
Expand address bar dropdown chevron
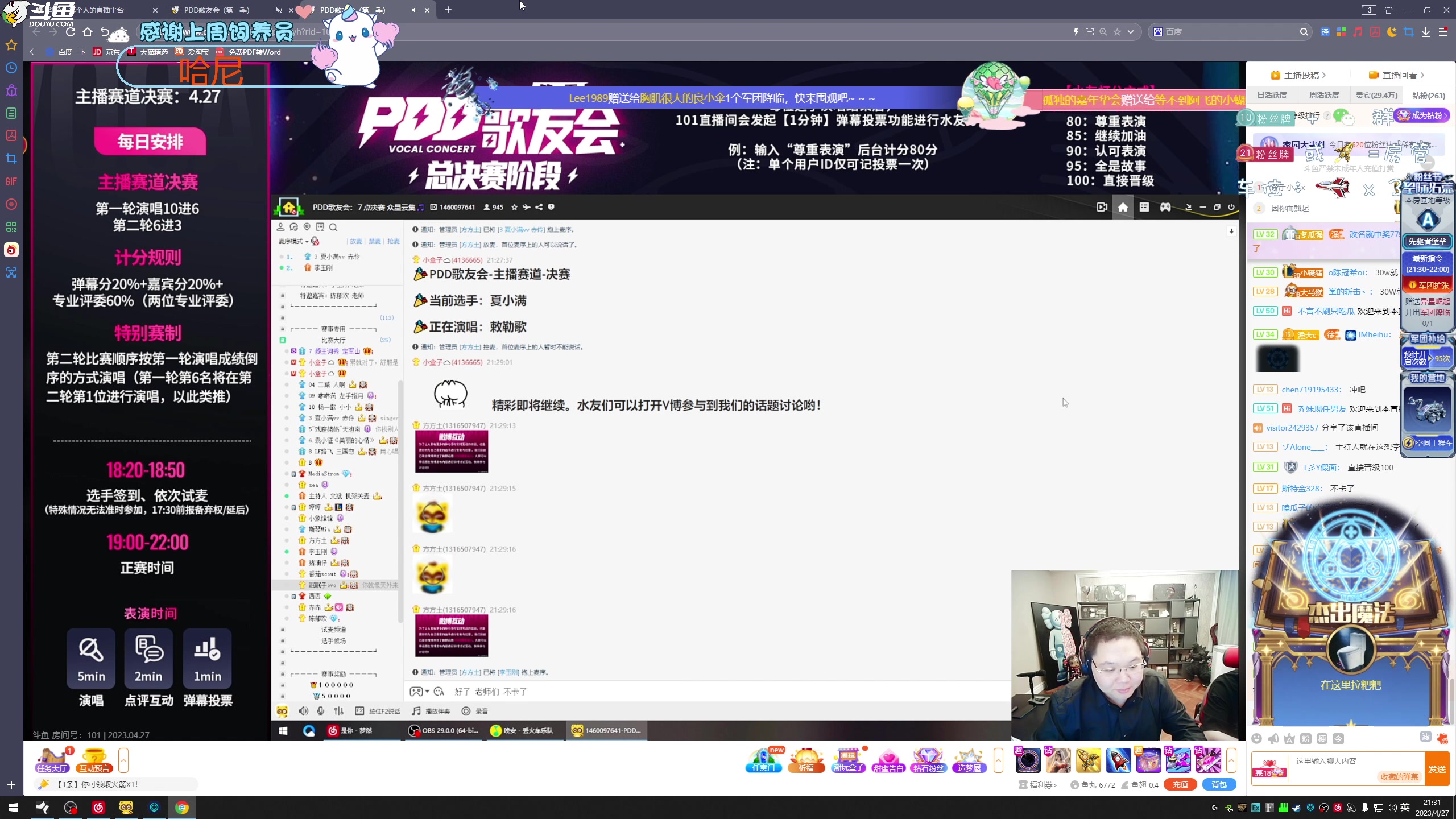point(1131,32)
